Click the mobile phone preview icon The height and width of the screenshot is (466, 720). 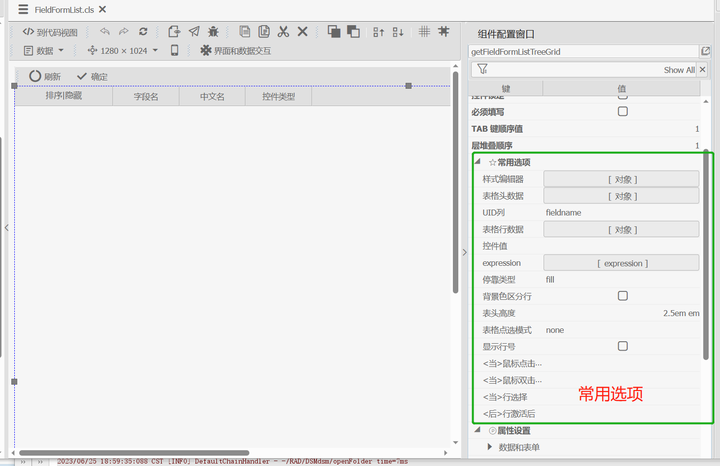click(174, 50)
